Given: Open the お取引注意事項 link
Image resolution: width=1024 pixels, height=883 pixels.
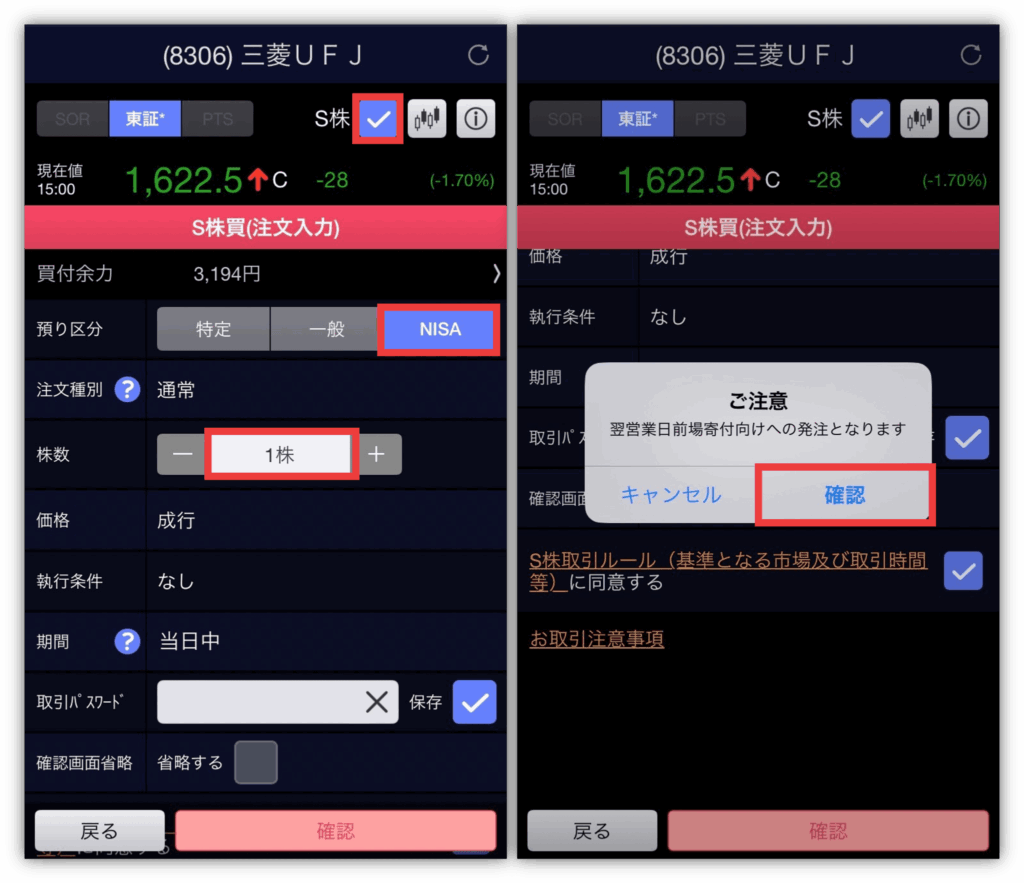Looking at the screenshot, I should pos(597,638).
